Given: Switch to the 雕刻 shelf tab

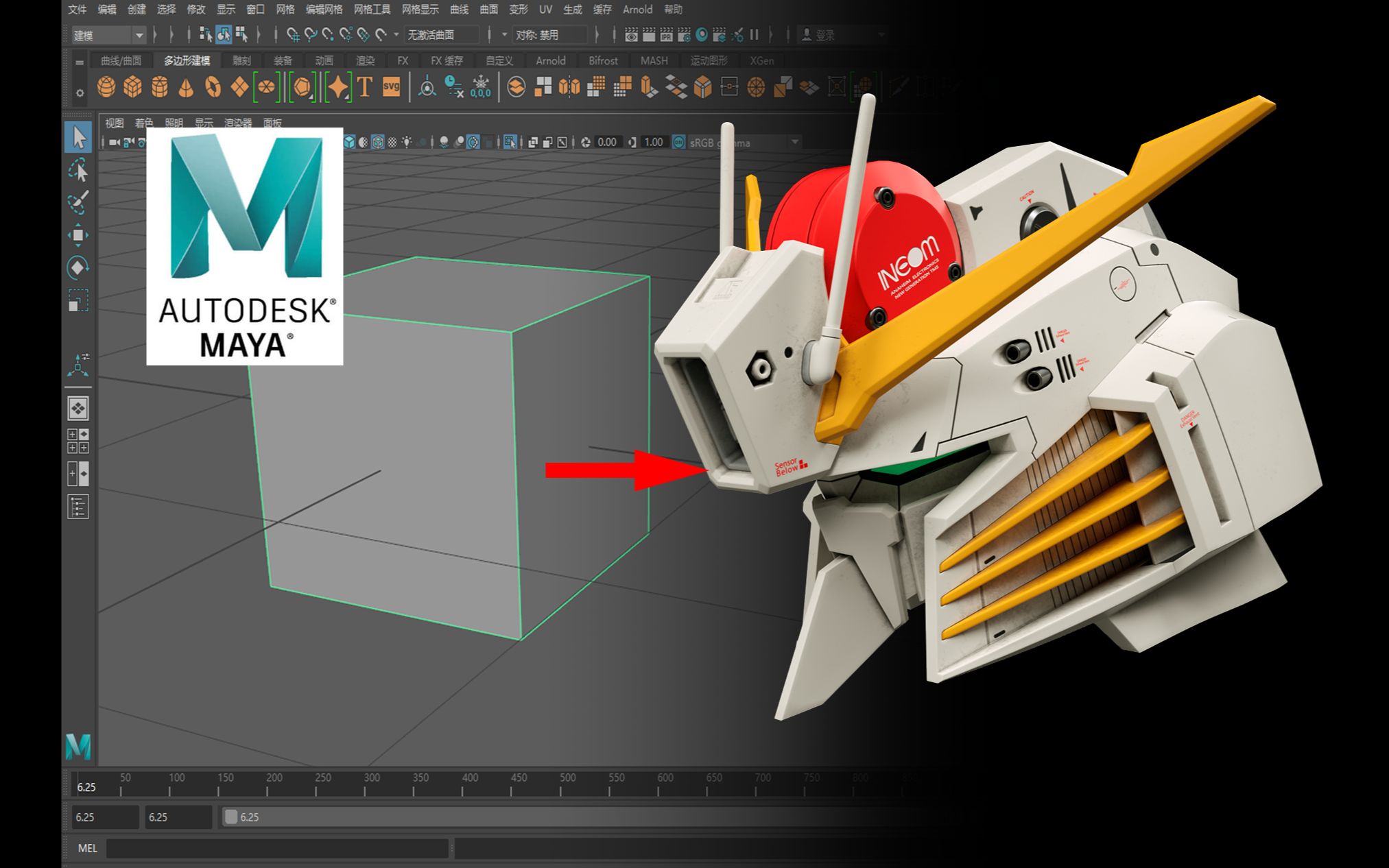Looking at the screenshot, I should (241, 61).
